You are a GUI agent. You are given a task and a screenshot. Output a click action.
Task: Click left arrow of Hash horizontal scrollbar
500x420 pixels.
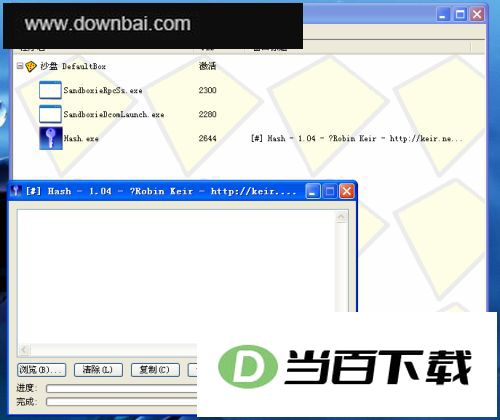[24, 350]
